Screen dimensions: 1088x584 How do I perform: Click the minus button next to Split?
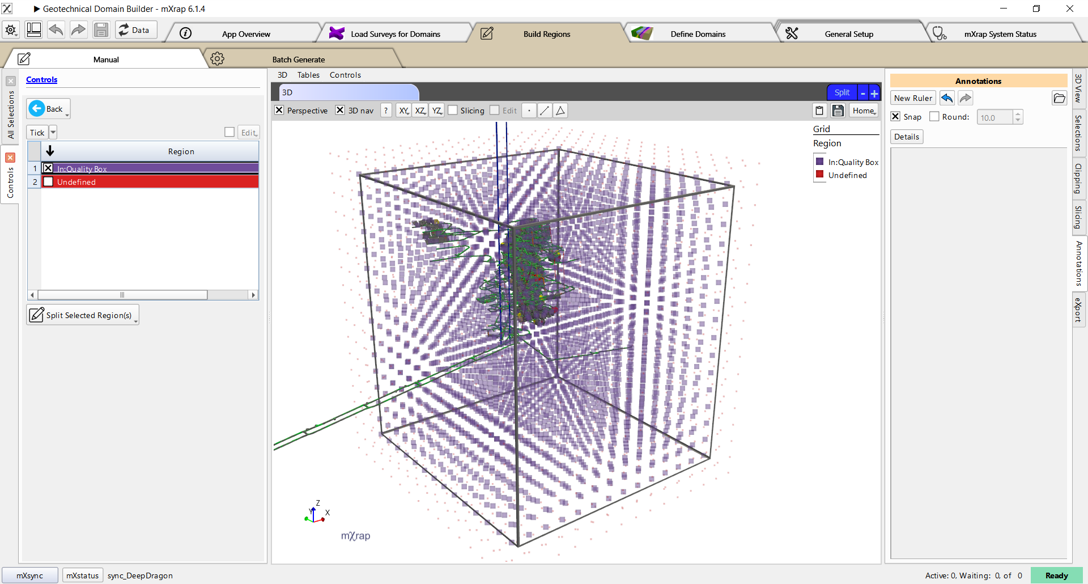point(862,92)
